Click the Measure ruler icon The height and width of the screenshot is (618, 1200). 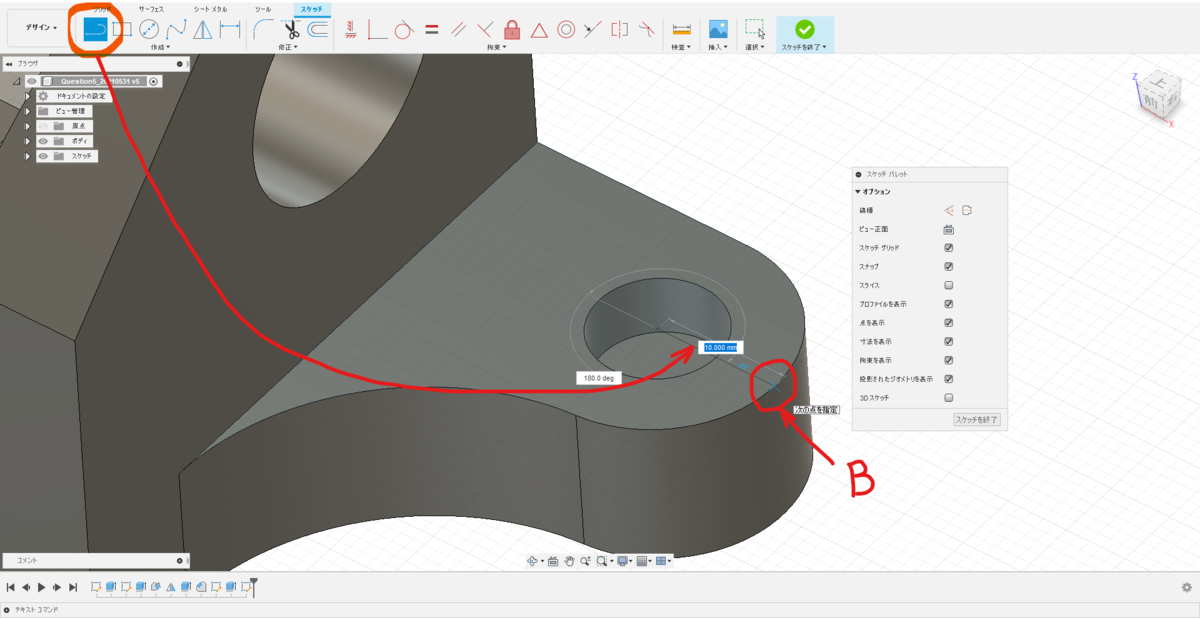682,29
